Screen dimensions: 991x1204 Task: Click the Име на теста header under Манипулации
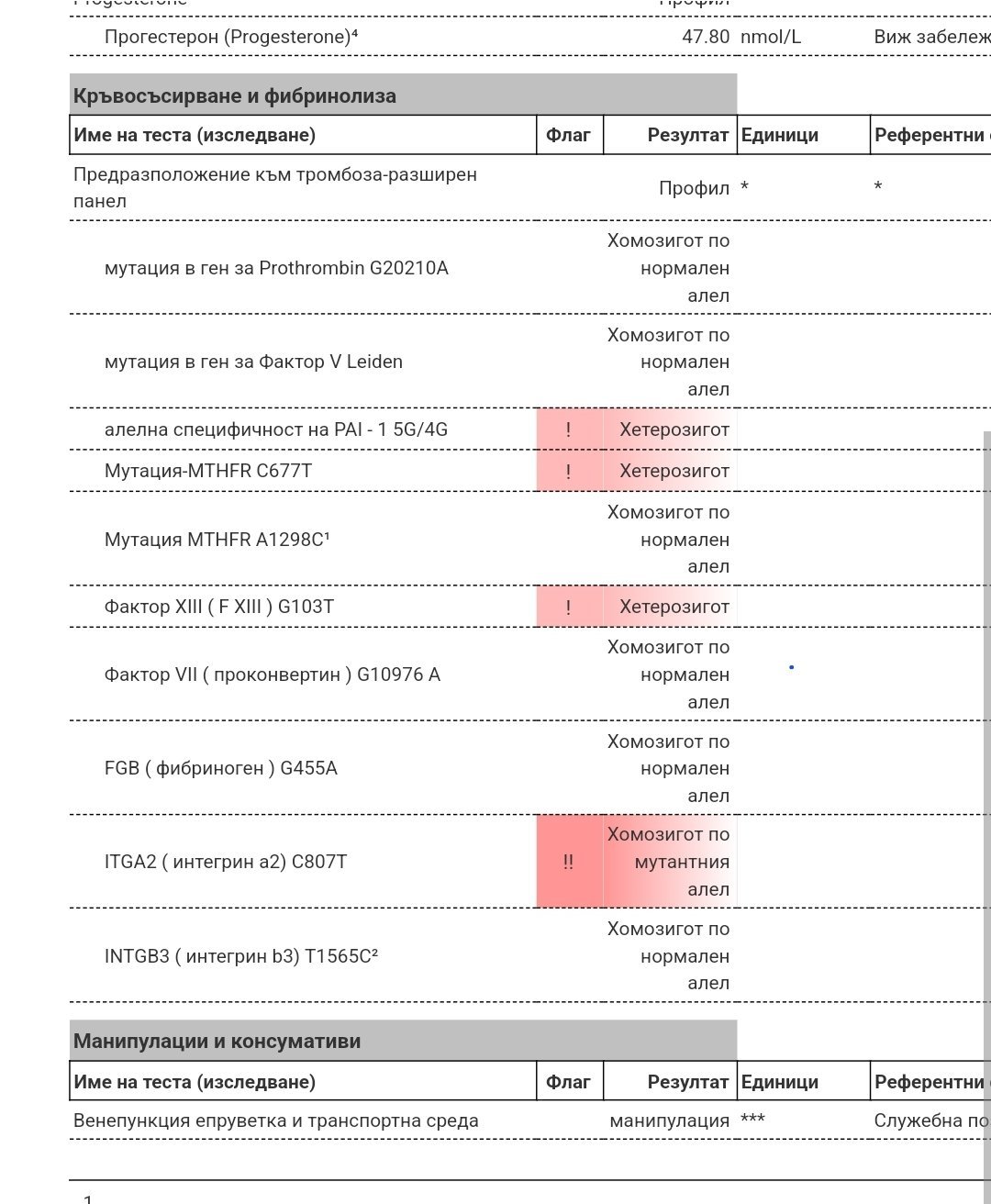(195, 1082)
